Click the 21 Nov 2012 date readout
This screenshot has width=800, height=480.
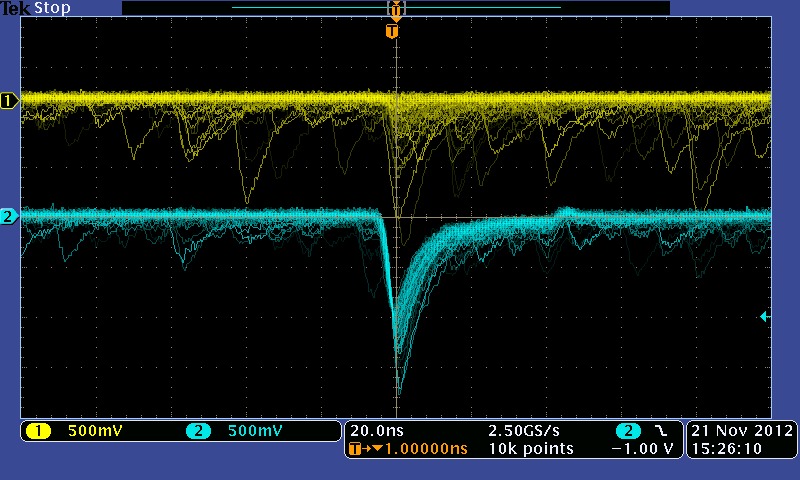(x=742, y=431)
